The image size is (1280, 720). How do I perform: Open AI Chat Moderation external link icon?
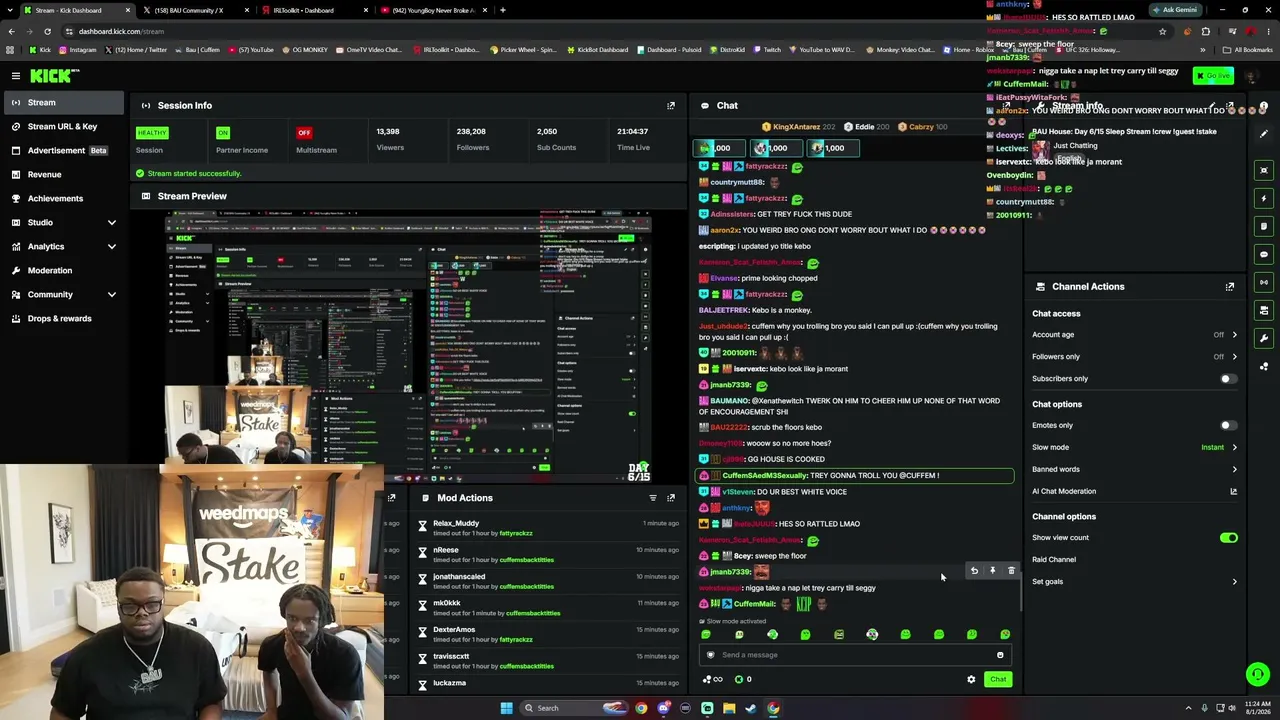[x=1233, y=491]
